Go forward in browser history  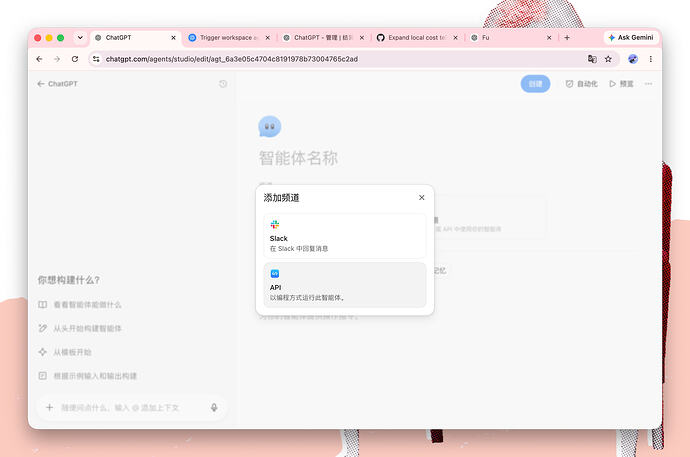pos(57,59)
